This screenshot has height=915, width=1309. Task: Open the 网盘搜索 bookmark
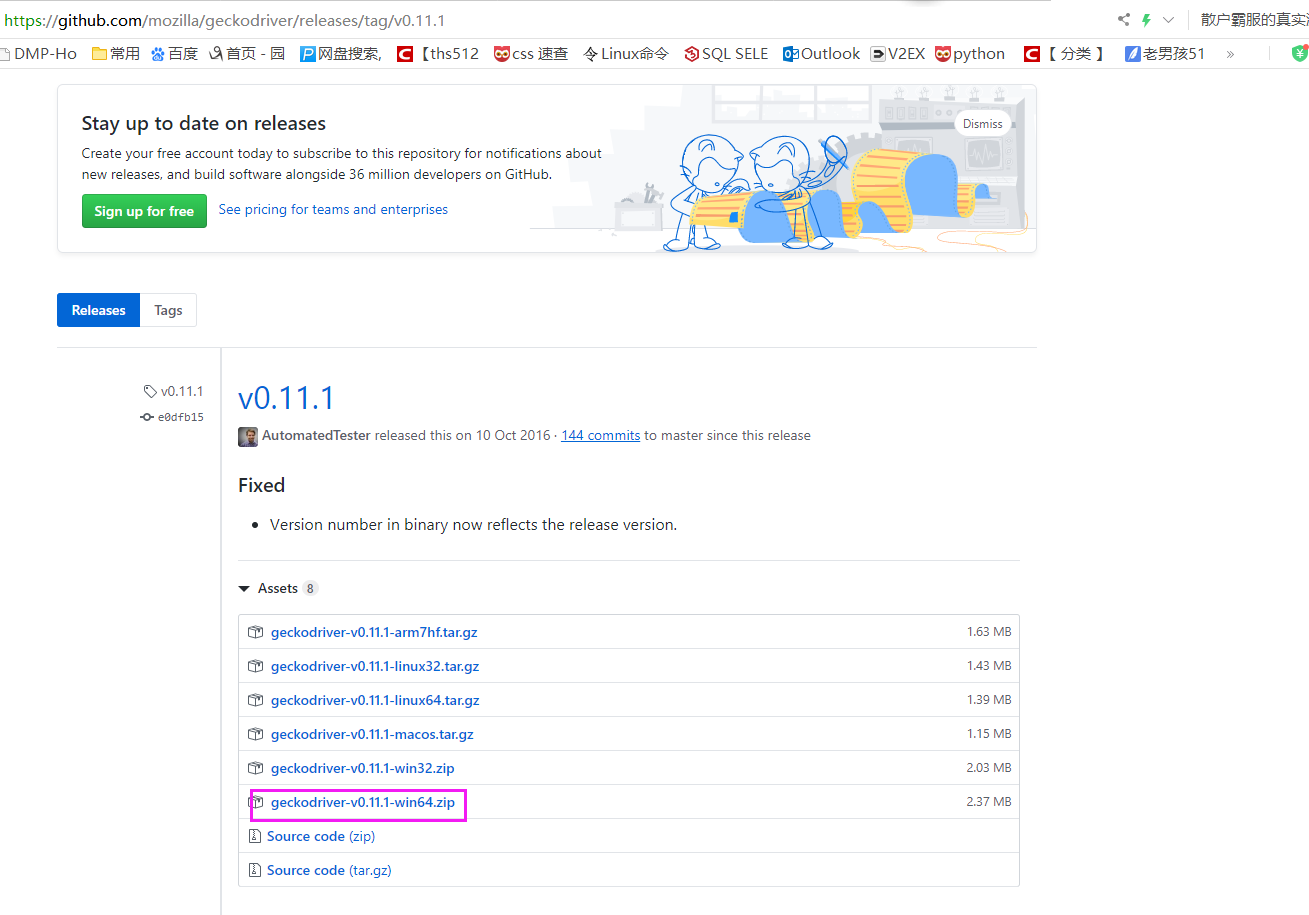click(x=341, y=54)
